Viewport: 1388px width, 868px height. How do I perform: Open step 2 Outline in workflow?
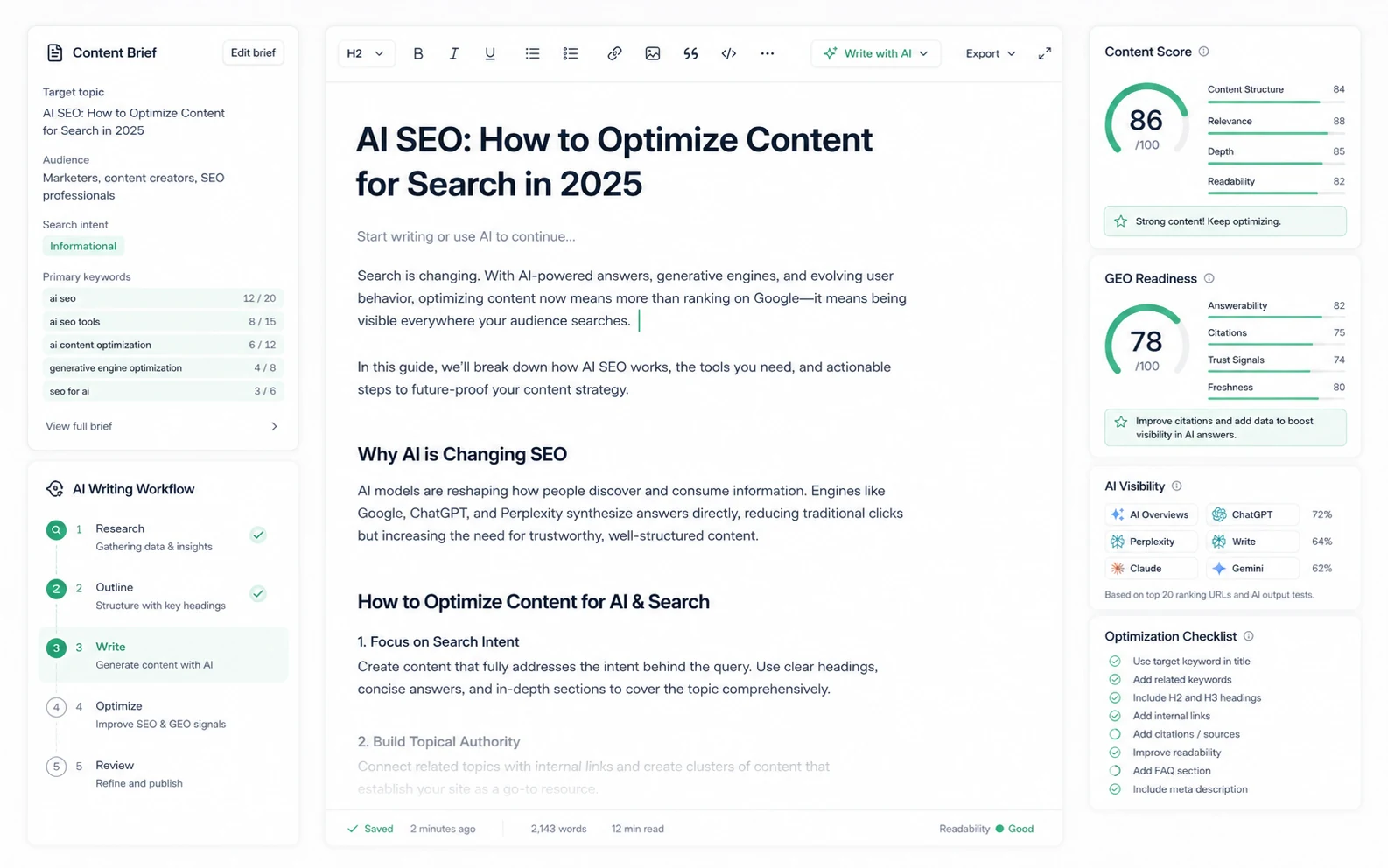[163, 596]
